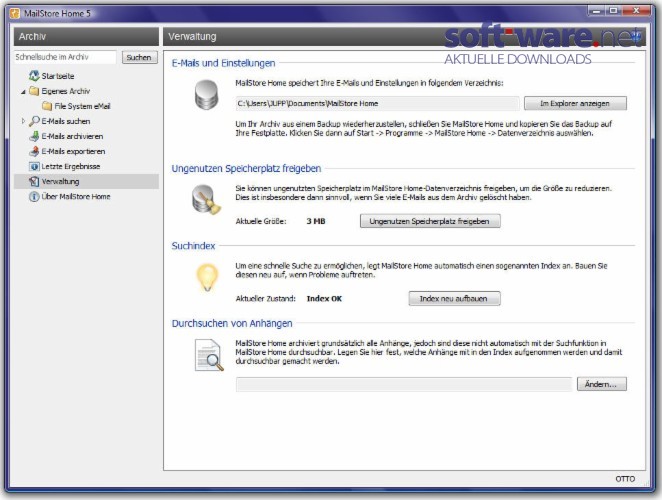Focus the Schnellsuche im Archiv search field
The height and width of the screenshot is (500, 662).
tap(65, 57)
